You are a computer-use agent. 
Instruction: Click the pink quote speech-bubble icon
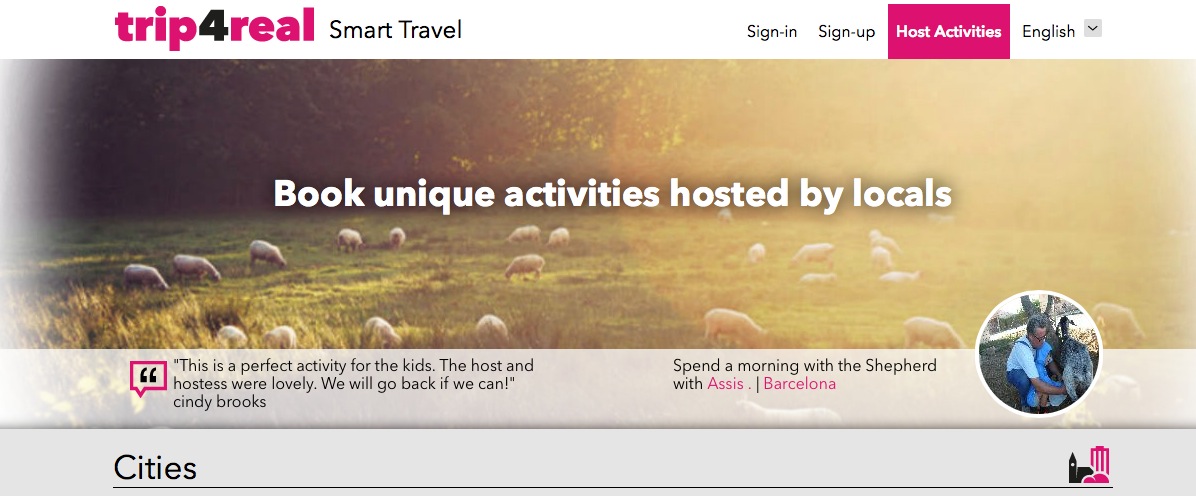coord(148,378)
